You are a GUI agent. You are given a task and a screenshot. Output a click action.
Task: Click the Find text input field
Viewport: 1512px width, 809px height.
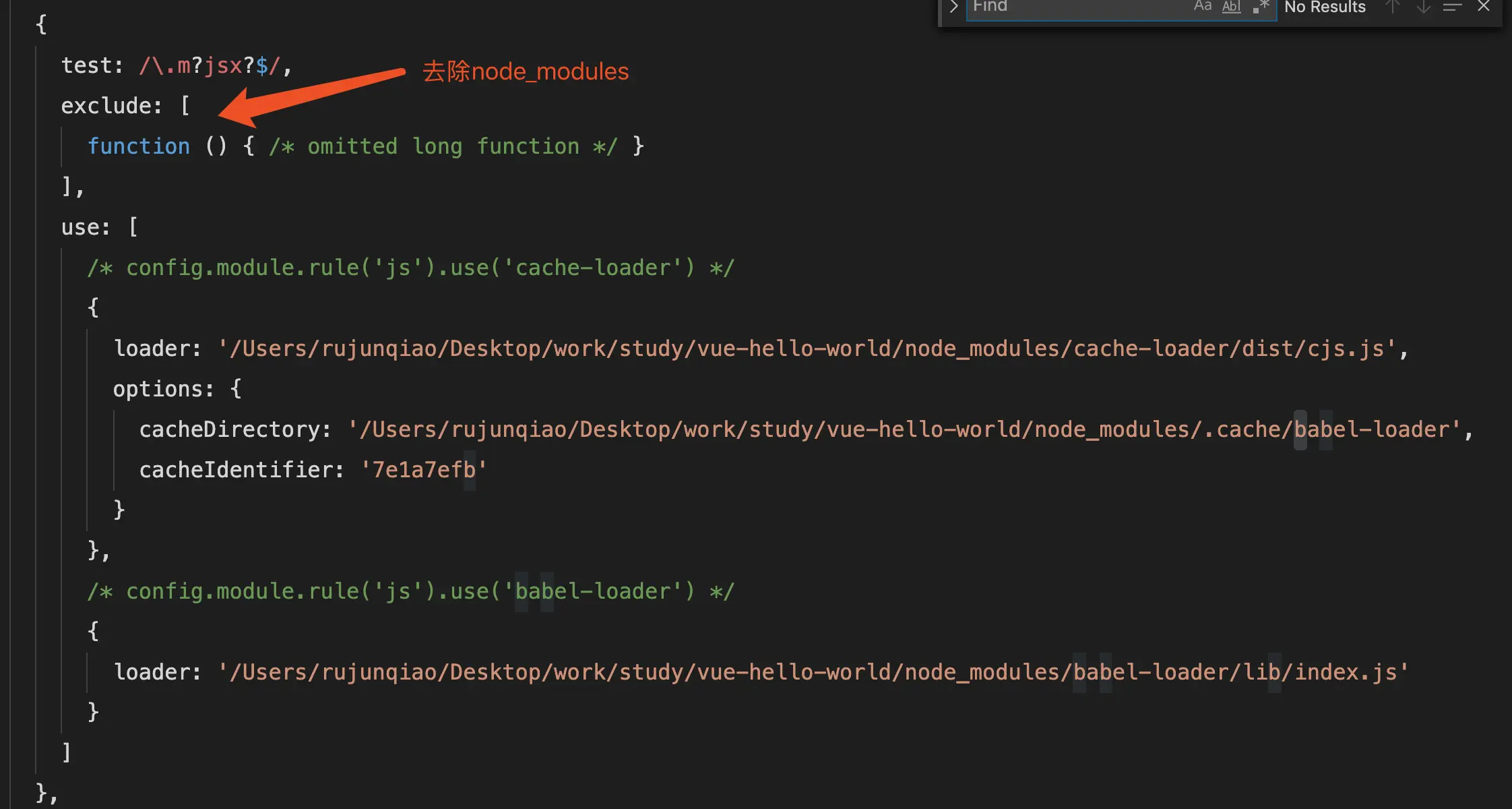(1078, 7)
